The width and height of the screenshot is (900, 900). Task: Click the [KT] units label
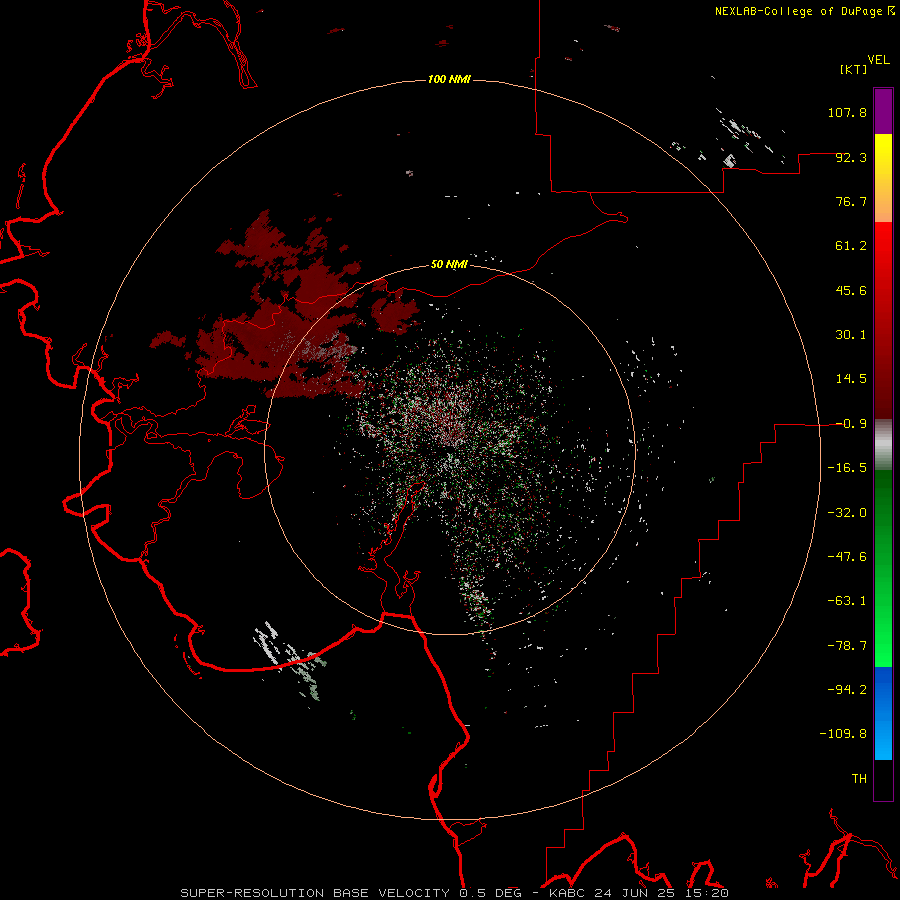[854, 69]
